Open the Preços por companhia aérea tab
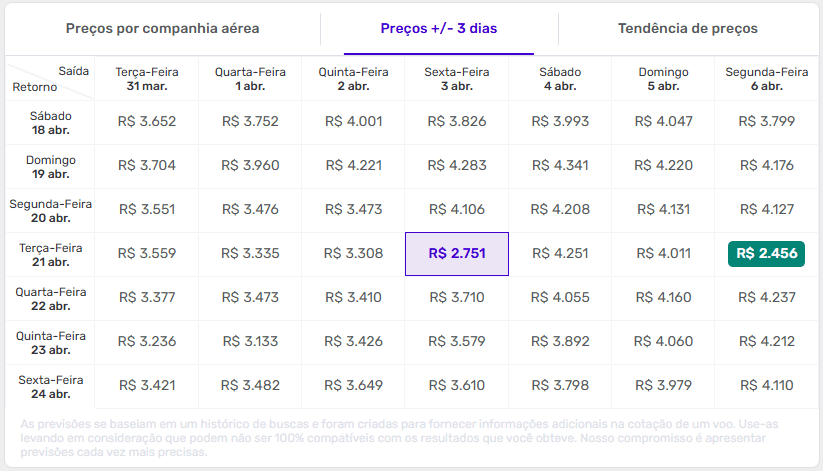This screenshot has height=471, width=823. pyautogui.click(x=162, y=29)
